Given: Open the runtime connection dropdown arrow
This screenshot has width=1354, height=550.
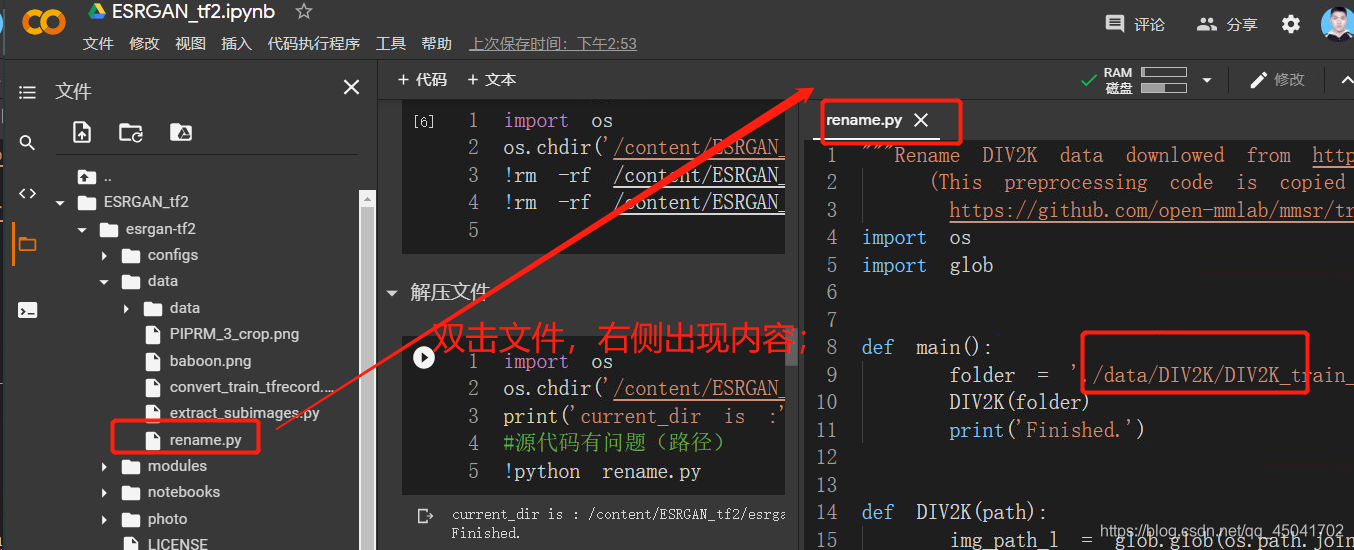Looking at the screenshot, I should click(x=1206, y=80).
